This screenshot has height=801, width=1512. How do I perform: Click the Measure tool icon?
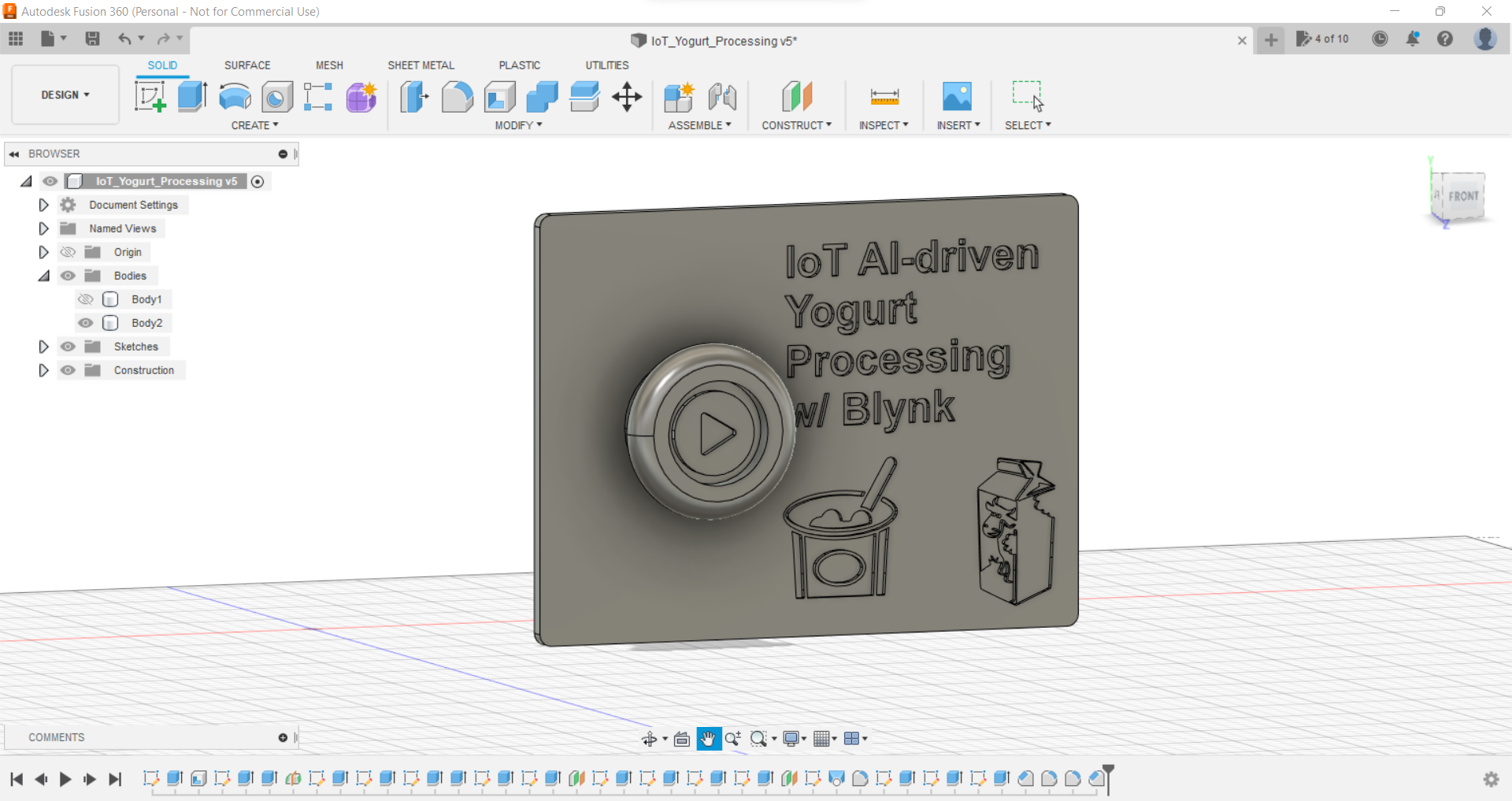(x=884, y=97)
